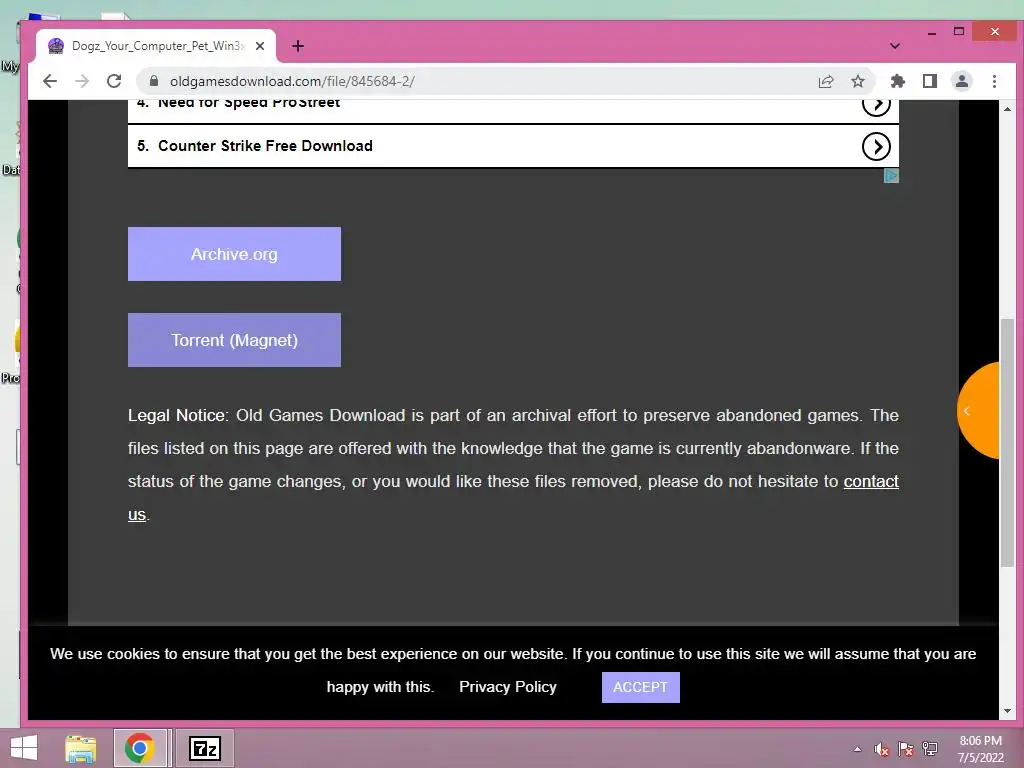Show hidden system tray icons
The width and height of the screenshot is (1024, 768).
[857, 749]
